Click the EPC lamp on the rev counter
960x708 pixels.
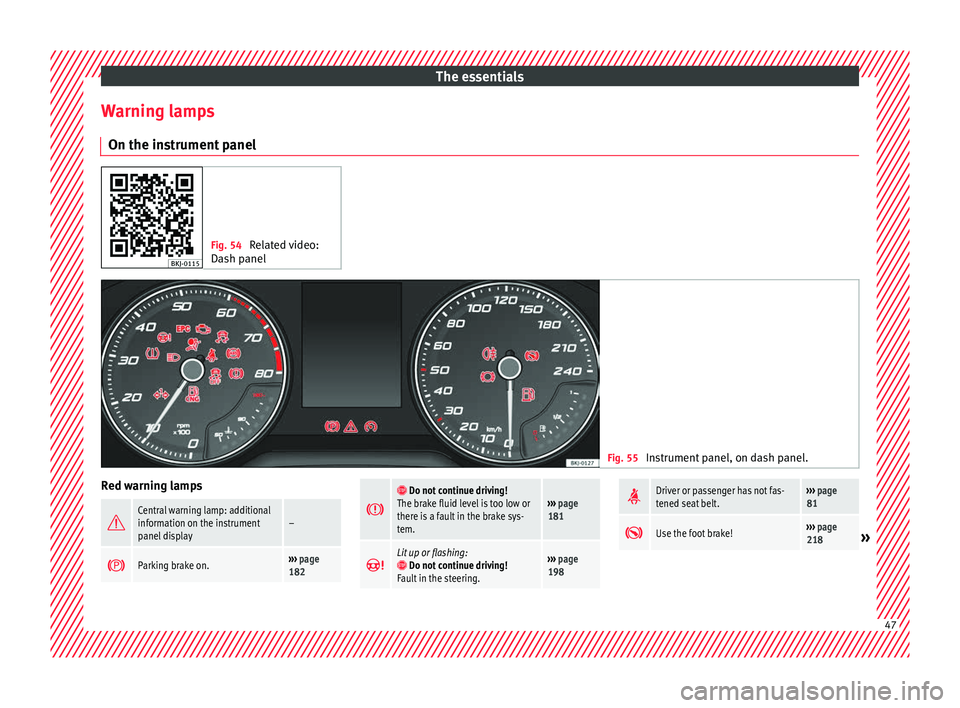click(184, 329)
